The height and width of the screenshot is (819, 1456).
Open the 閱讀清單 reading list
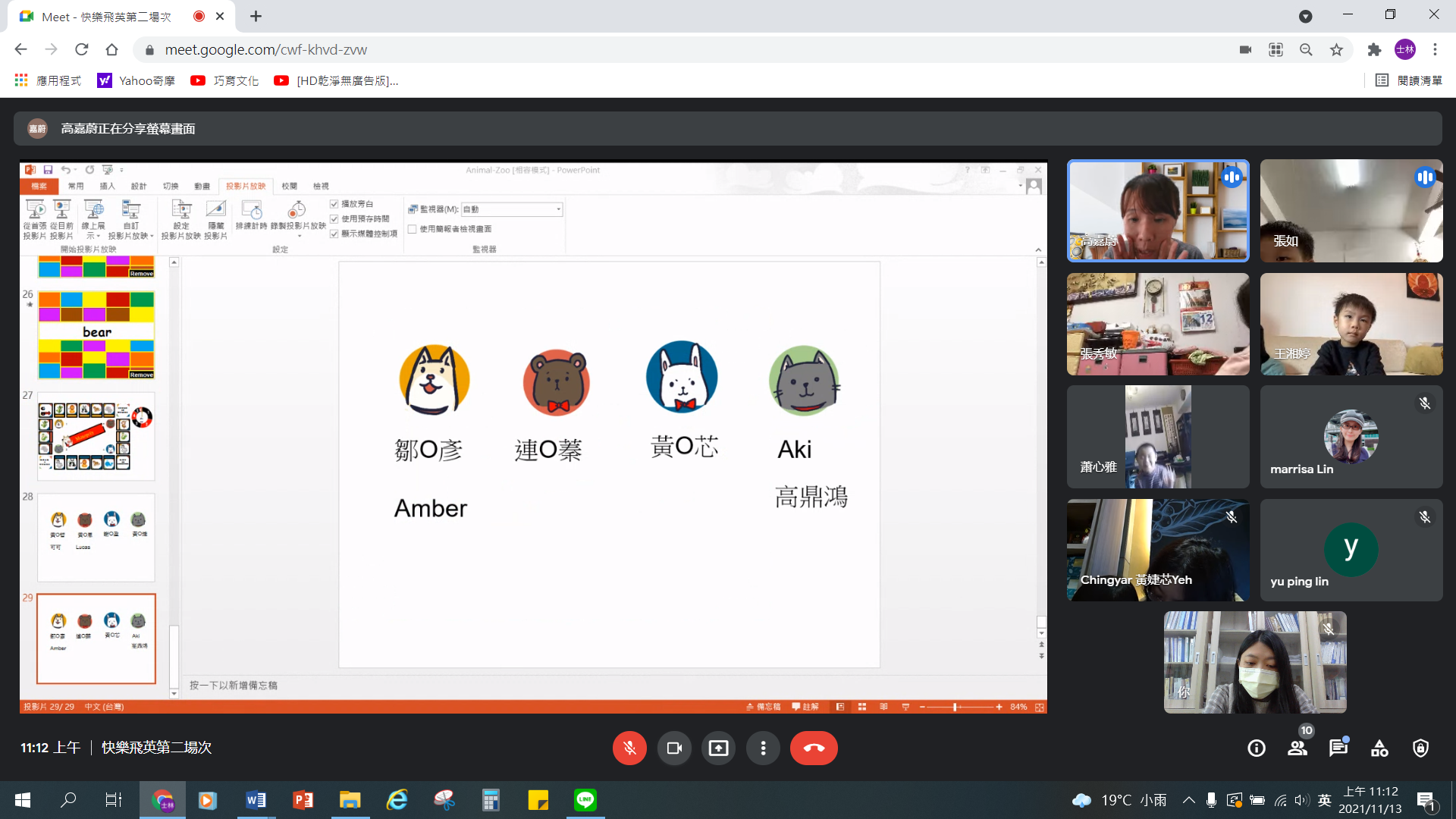1409,80
